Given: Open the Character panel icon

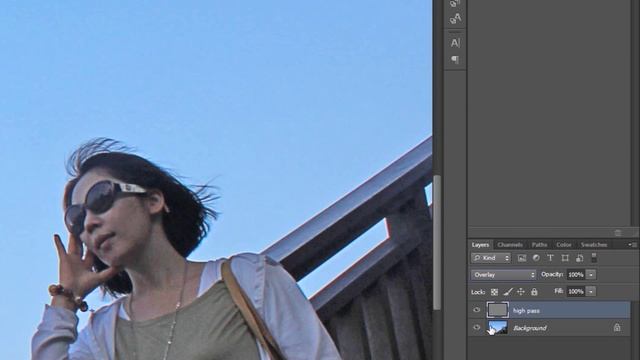Looking at the screenshot, I should [455, 42].
